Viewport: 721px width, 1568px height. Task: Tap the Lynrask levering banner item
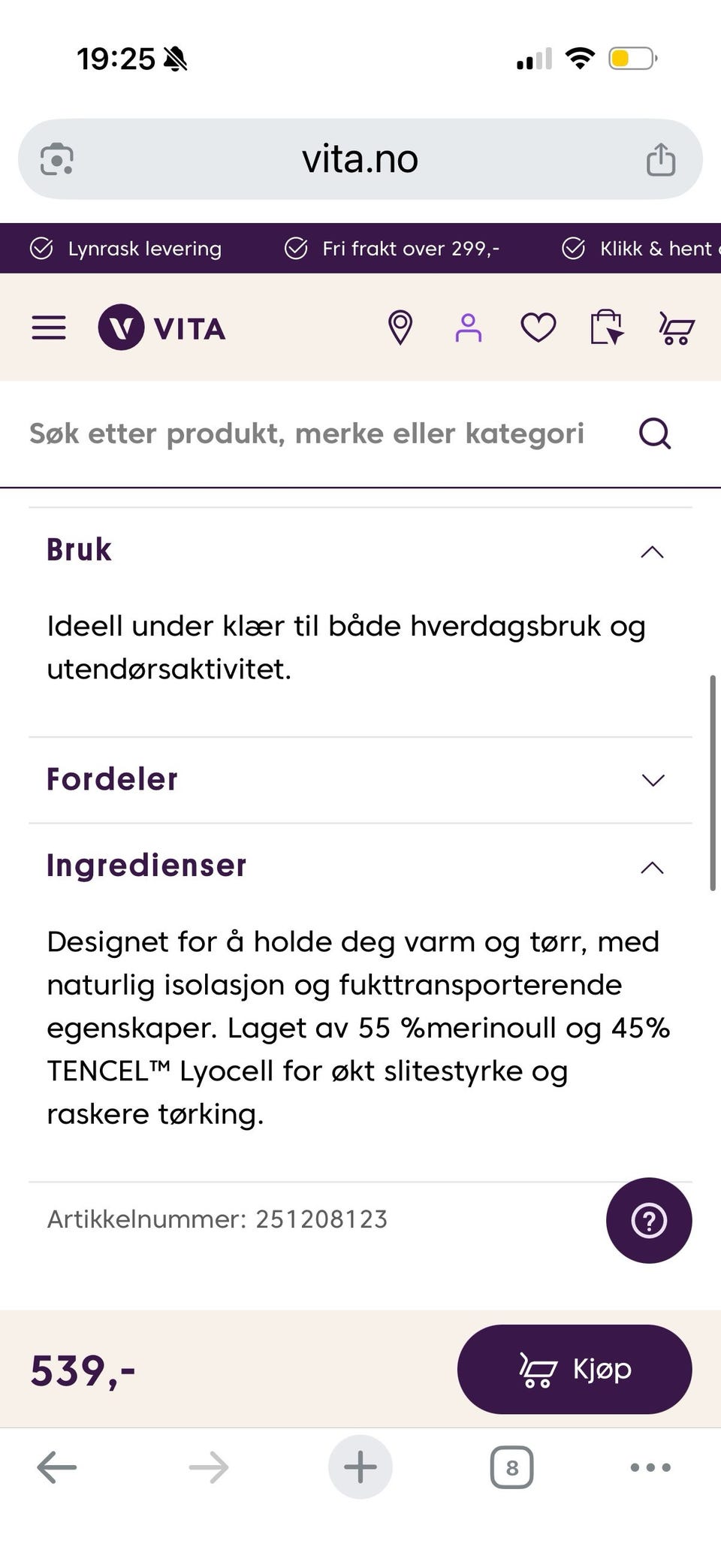126,249
